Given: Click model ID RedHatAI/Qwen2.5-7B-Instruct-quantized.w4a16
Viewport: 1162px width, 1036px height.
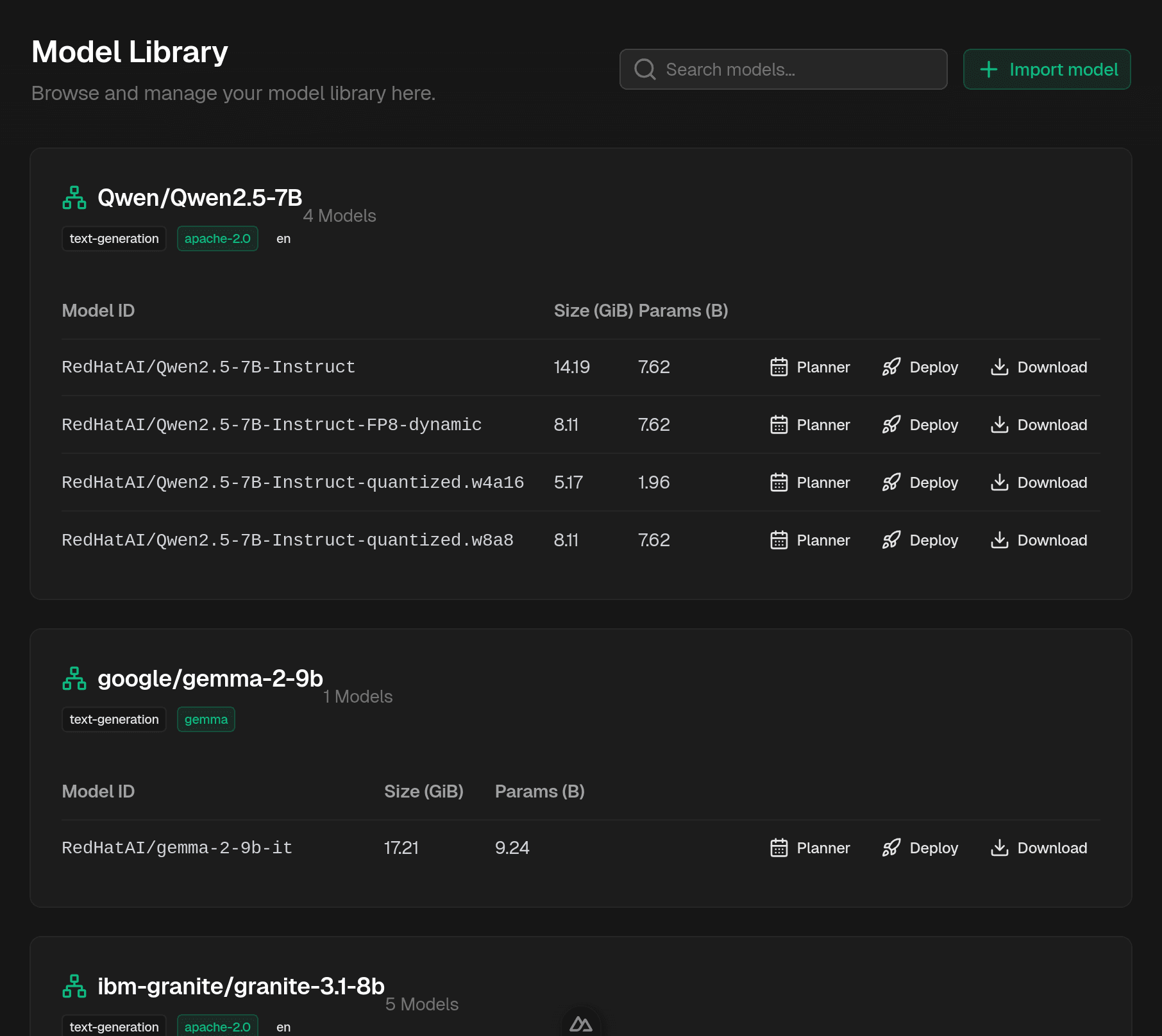Looking at the screenshot, I should pyautogui.click(x=293, y=483).
